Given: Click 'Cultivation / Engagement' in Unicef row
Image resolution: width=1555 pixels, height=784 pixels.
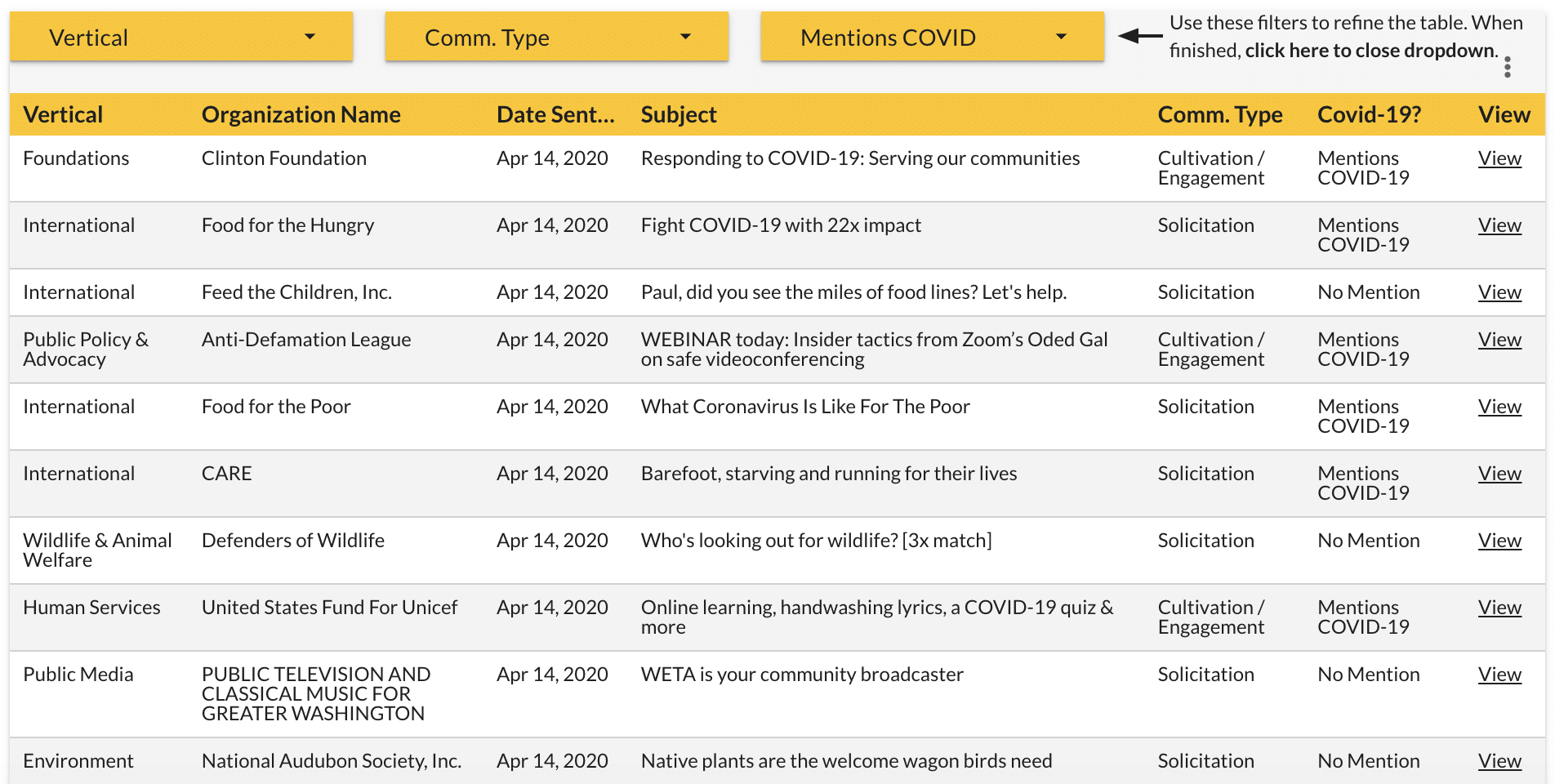Looking at the screenshot, I should coord(1211,617).
